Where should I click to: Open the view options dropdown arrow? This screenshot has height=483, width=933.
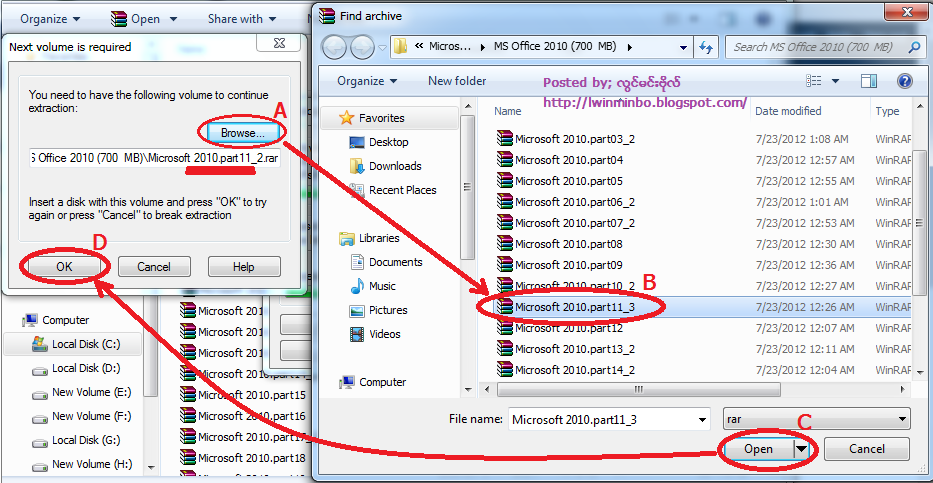coord(835,81)
